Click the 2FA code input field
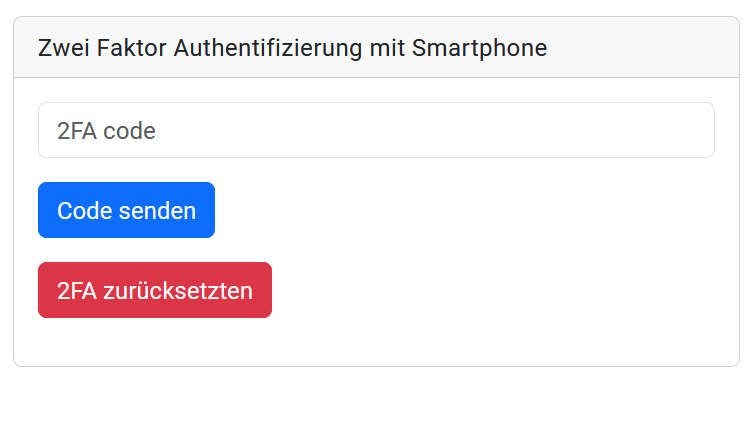755x429 pixels. (376, 130)
